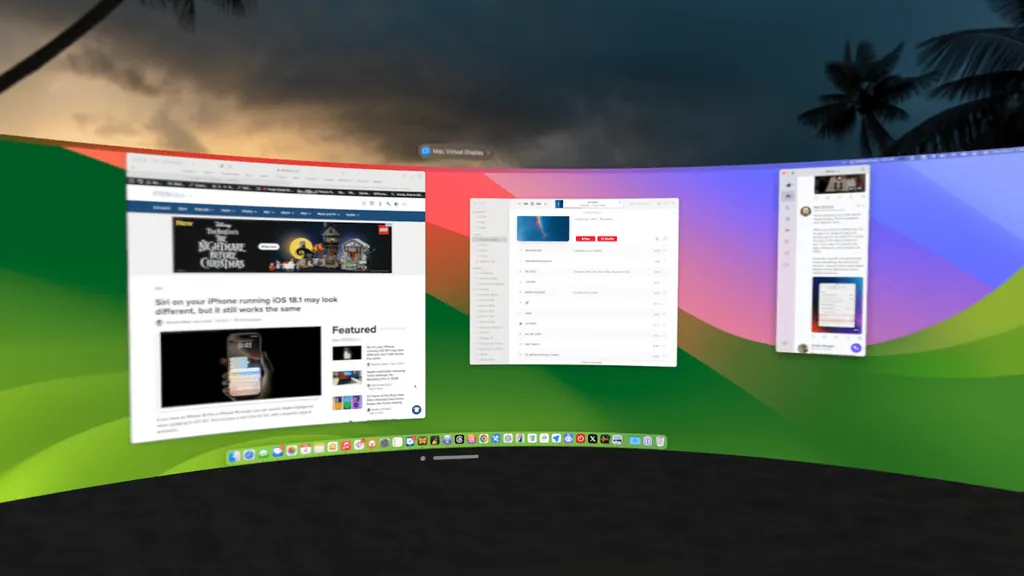Open Finder from the Dock
Screen dimensions: 1024x576
coord(234,456)
